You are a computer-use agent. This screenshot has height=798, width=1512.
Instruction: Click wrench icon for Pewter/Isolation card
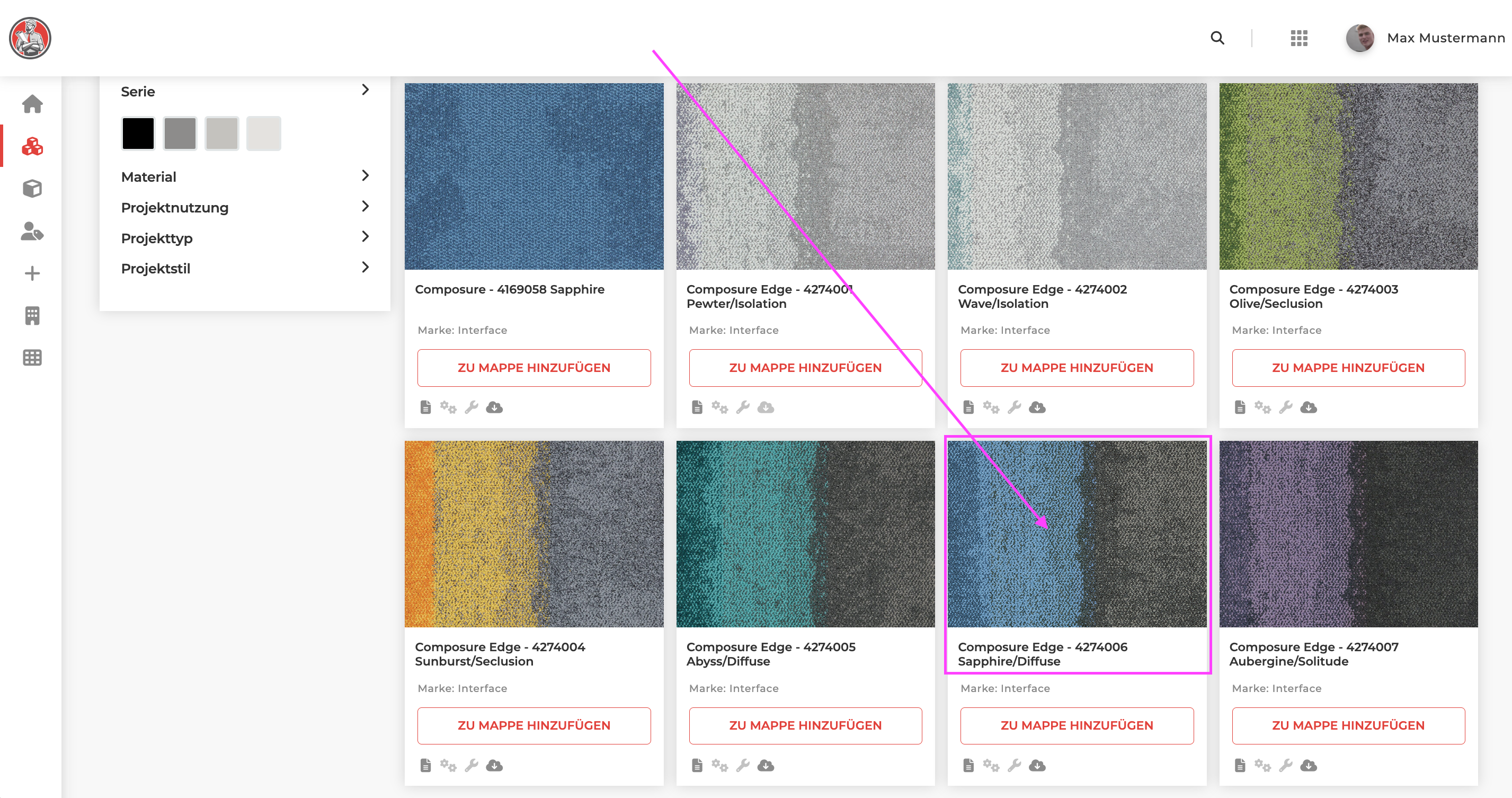(743, 407)
